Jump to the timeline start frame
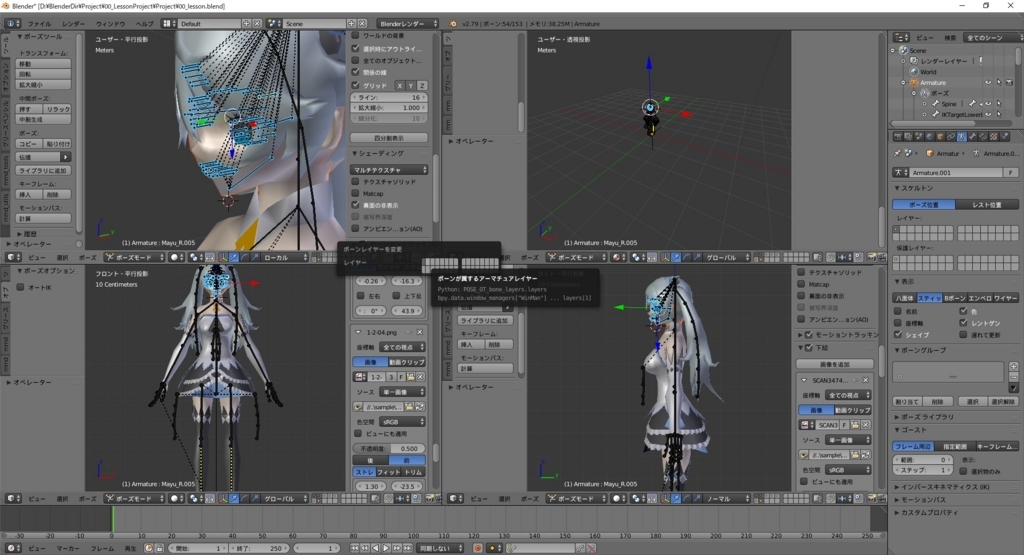 (x=354, y=548)
